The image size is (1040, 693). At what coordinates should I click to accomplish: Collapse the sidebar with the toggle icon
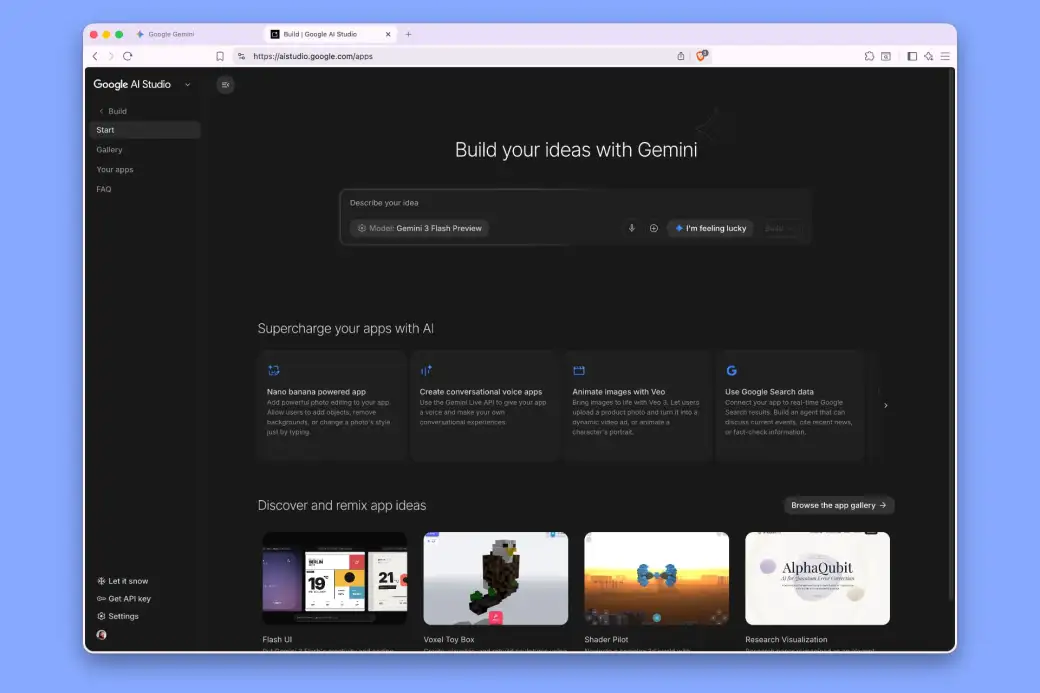coord(225,84)
